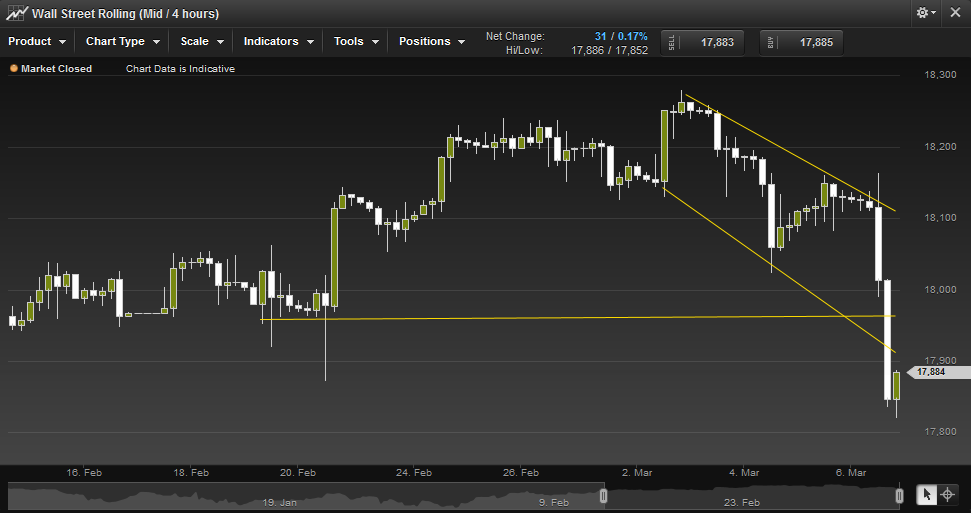This screenshot has width=971, height=513.
Task: Switch to the crosshair cursor tool
Action: coord(947,494)
